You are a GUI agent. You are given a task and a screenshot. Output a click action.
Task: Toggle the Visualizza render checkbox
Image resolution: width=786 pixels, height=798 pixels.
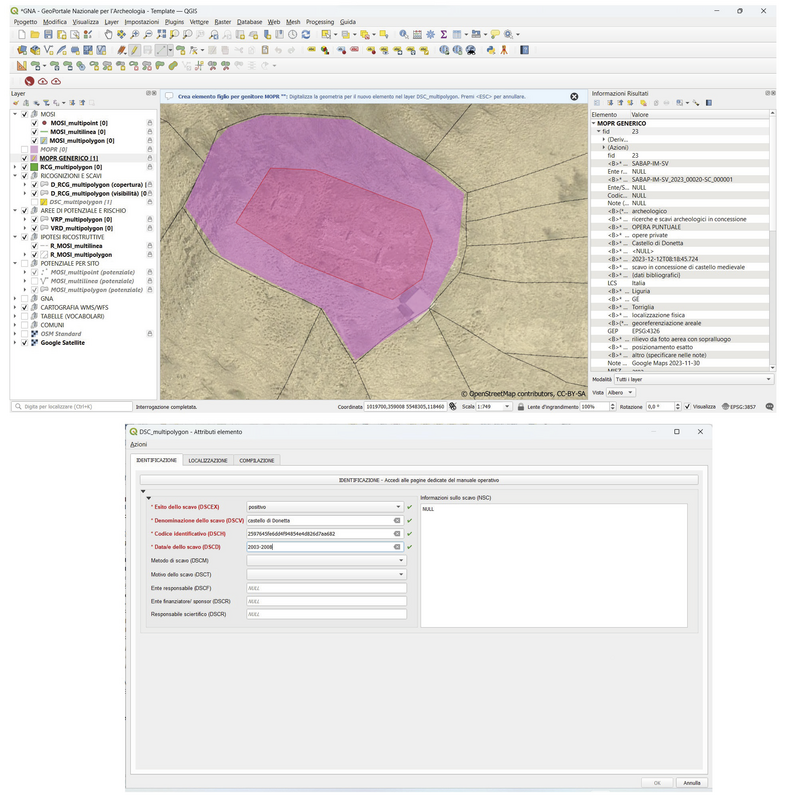[x=687, y=407]
